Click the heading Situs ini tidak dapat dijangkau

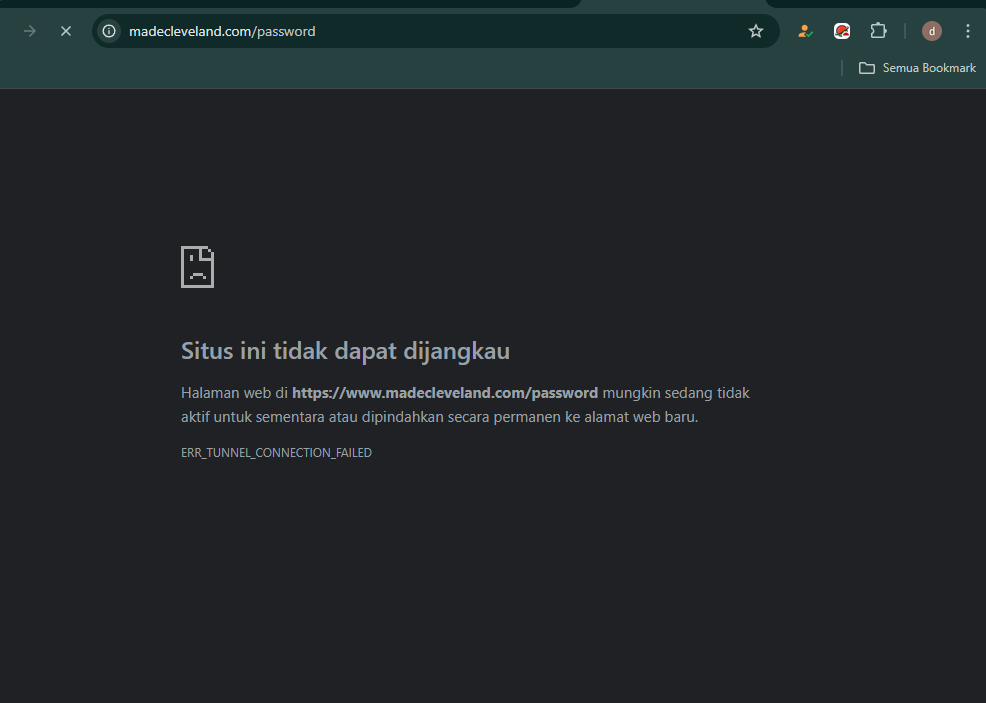coord(345,351)
